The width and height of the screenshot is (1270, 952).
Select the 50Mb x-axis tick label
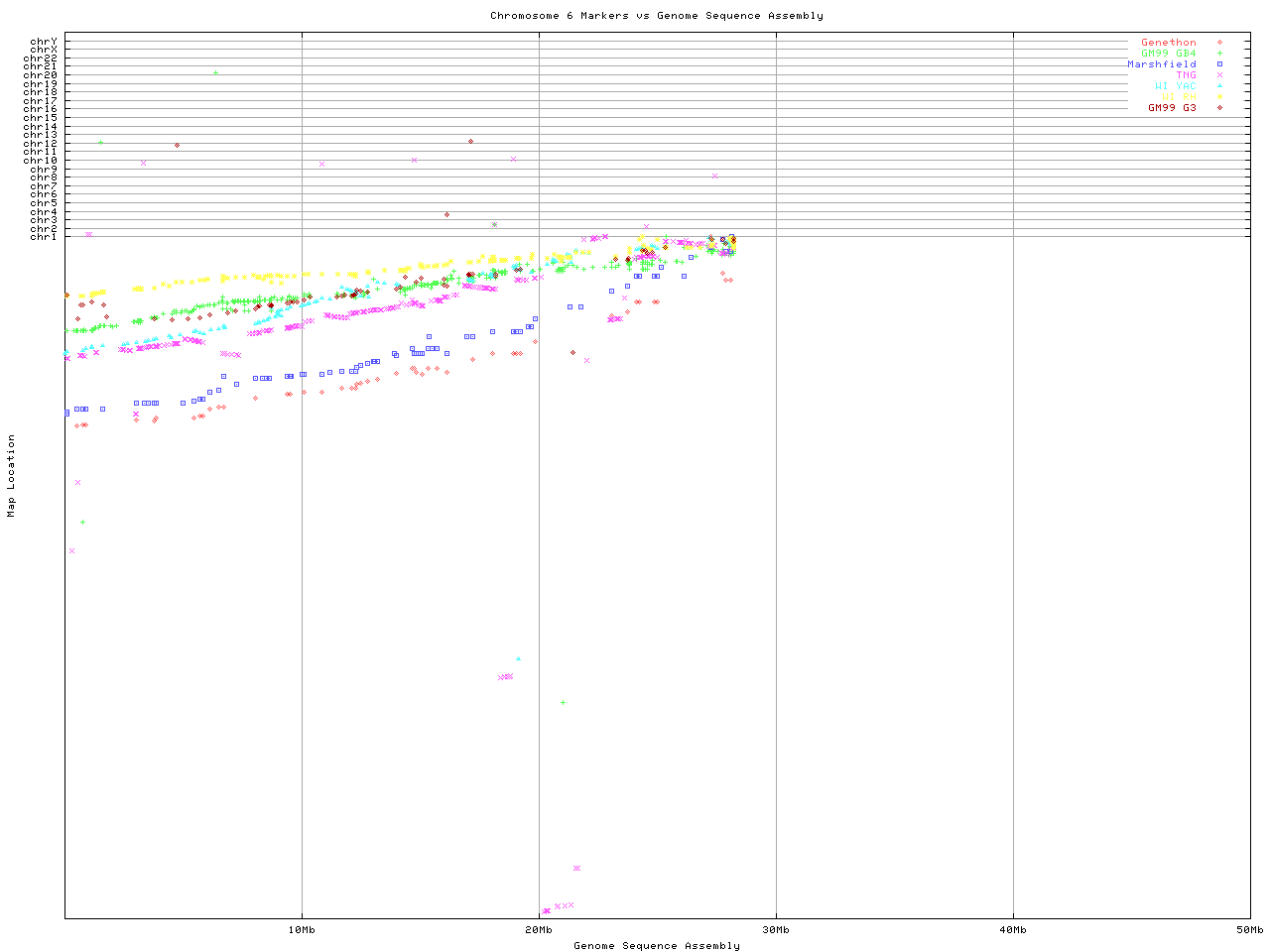pos(1249,930)
